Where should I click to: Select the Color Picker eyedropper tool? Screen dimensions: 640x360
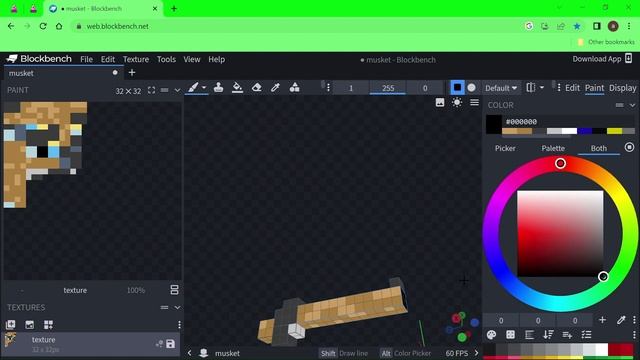(276, 87)
